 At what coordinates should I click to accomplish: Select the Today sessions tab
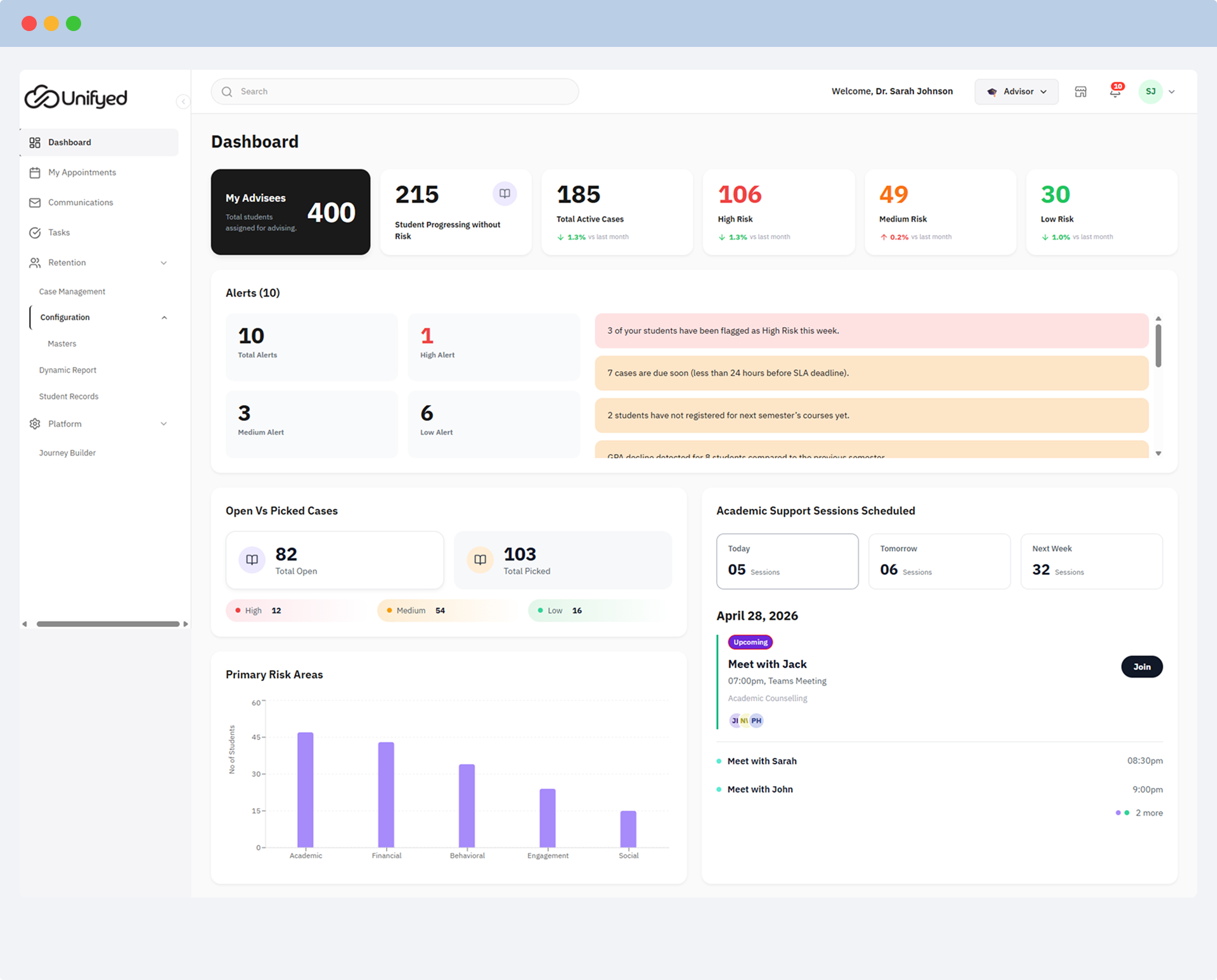point(787,561)
